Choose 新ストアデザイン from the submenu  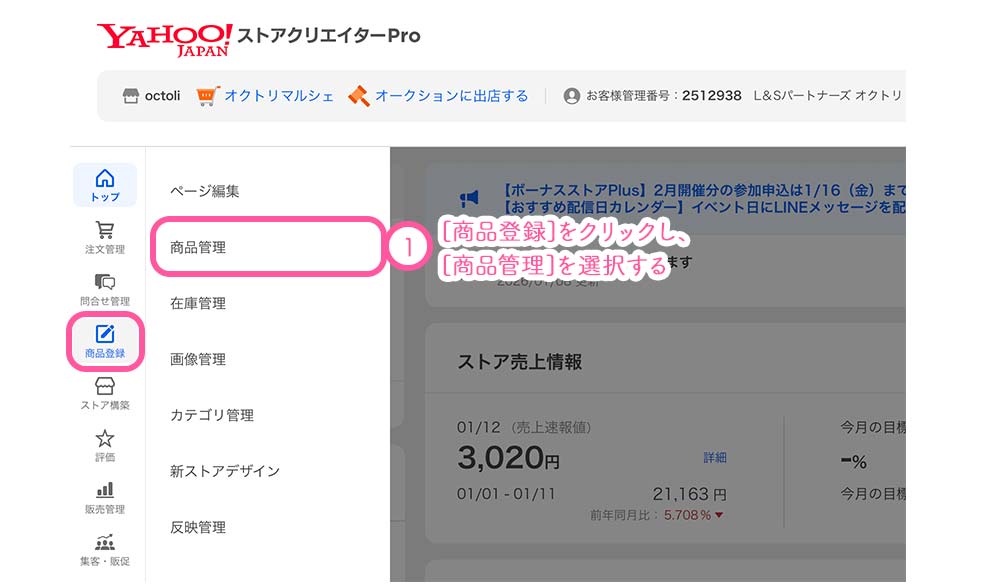[225, 471]
